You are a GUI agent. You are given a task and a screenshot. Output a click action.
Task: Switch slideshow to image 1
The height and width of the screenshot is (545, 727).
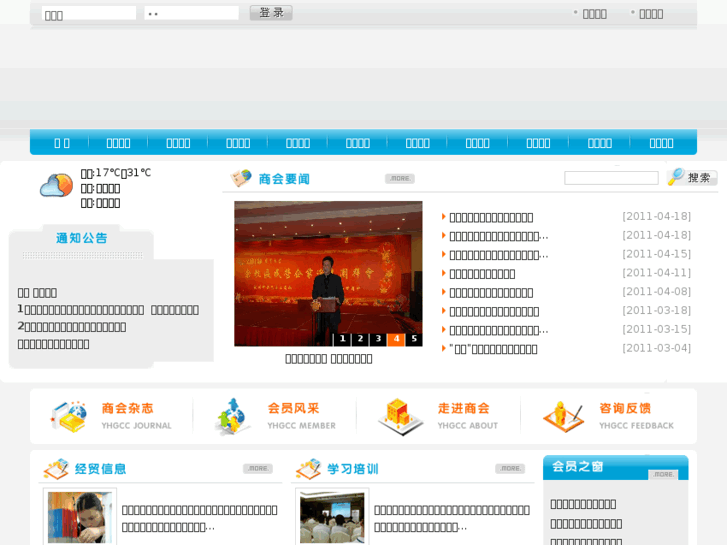click(343, 339)
